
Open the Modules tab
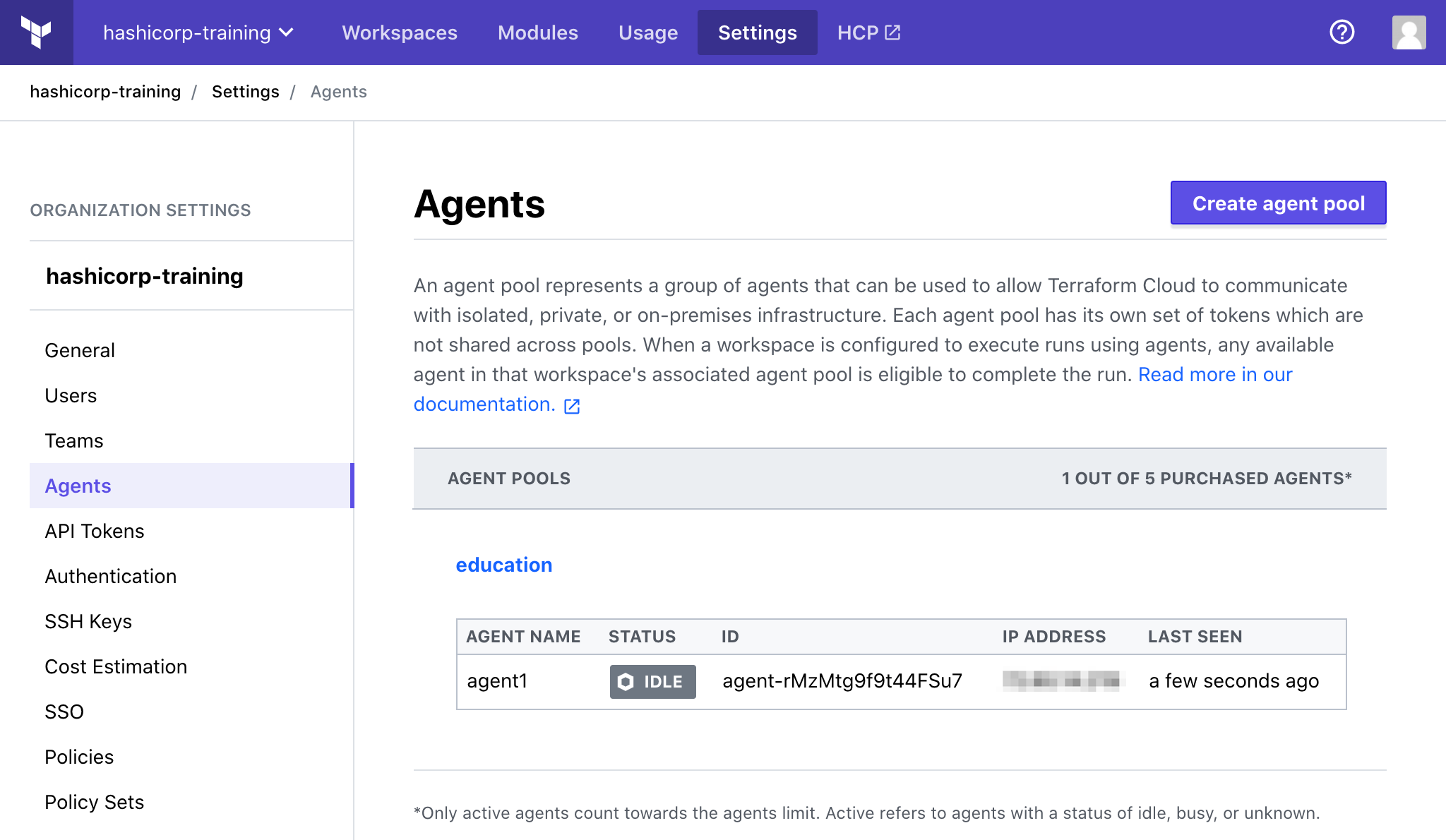click(x=537, y=32)
